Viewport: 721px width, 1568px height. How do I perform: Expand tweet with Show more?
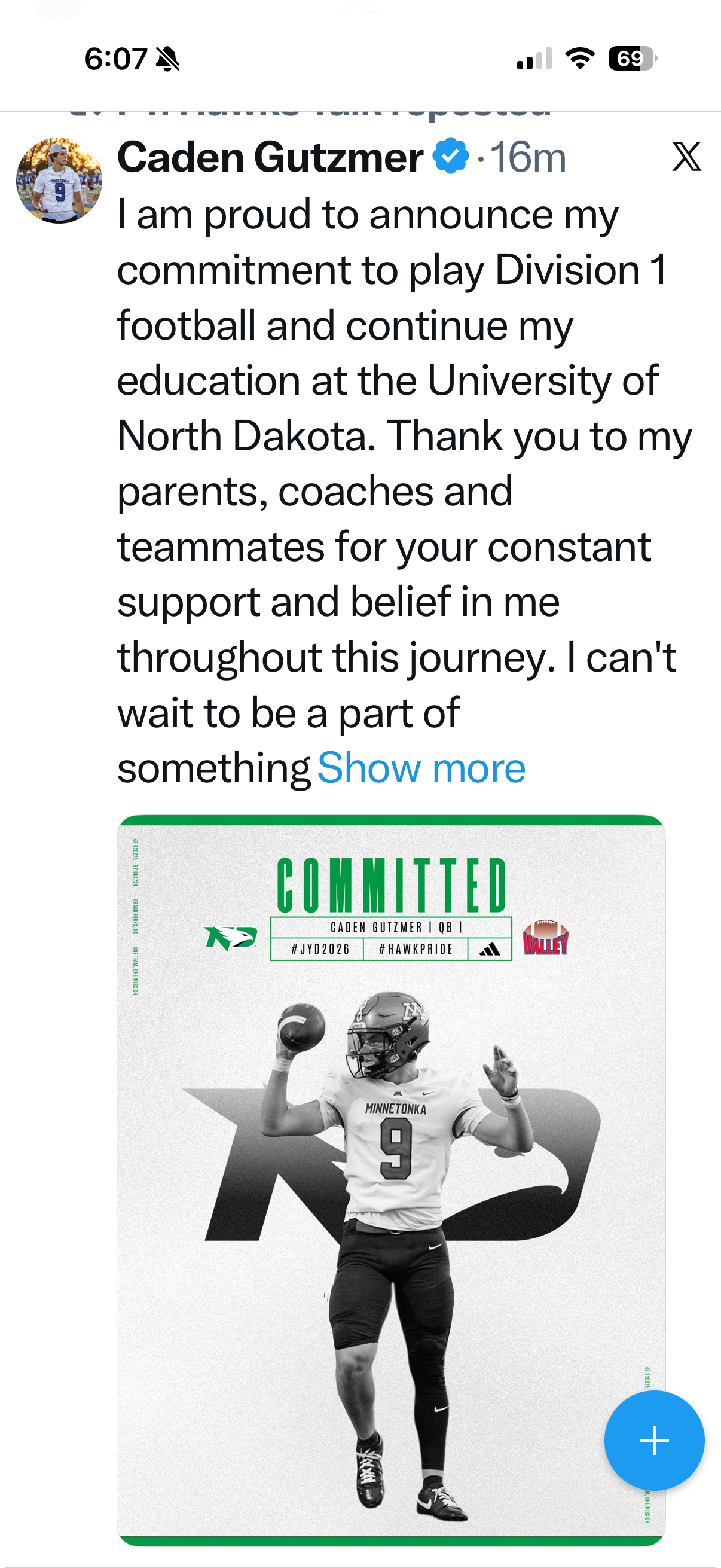421,768
